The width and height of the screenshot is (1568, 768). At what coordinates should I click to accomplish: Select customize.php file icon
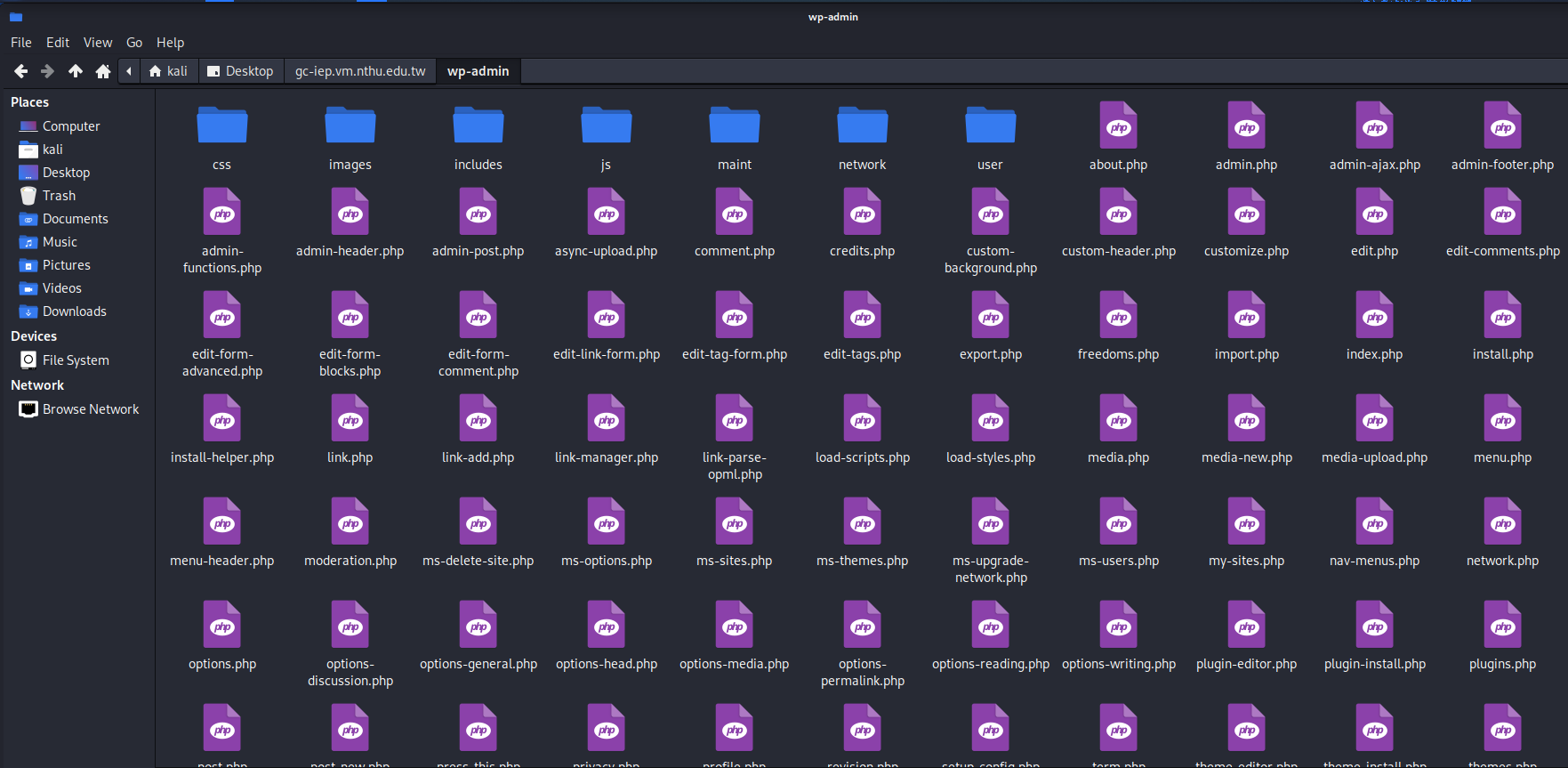(1247, 212)
